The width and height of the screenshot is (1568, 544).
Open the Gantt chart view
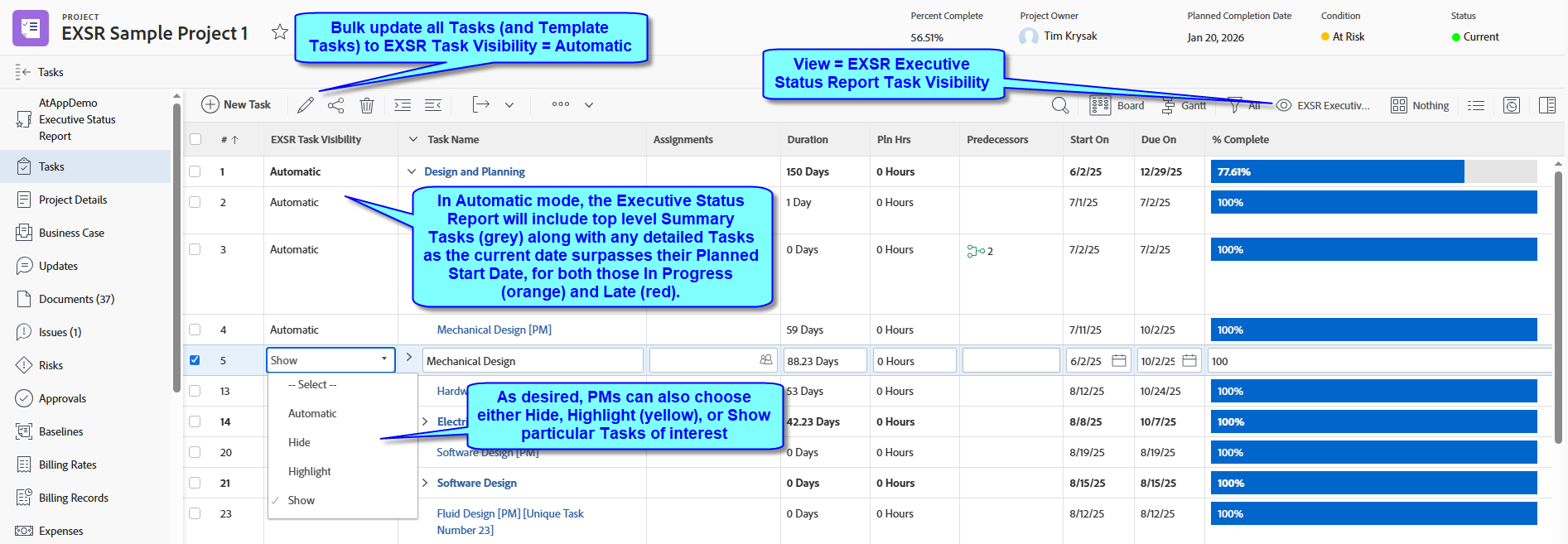(x=1184, y=105)
